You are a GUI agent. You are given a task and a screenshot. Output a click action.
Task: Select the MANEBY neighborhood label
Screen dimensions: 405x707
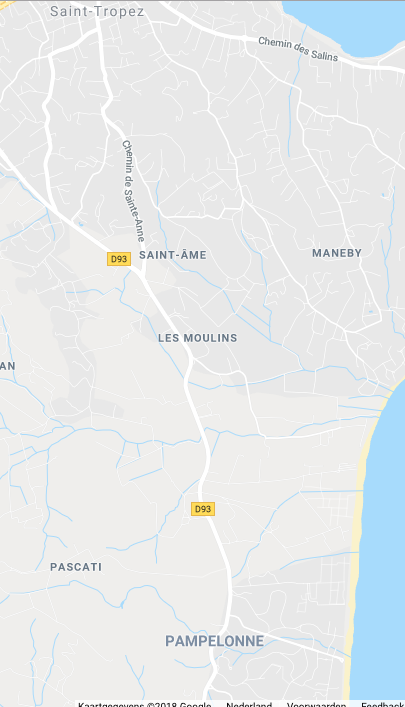pyautogui.click(x=337, y=253)
